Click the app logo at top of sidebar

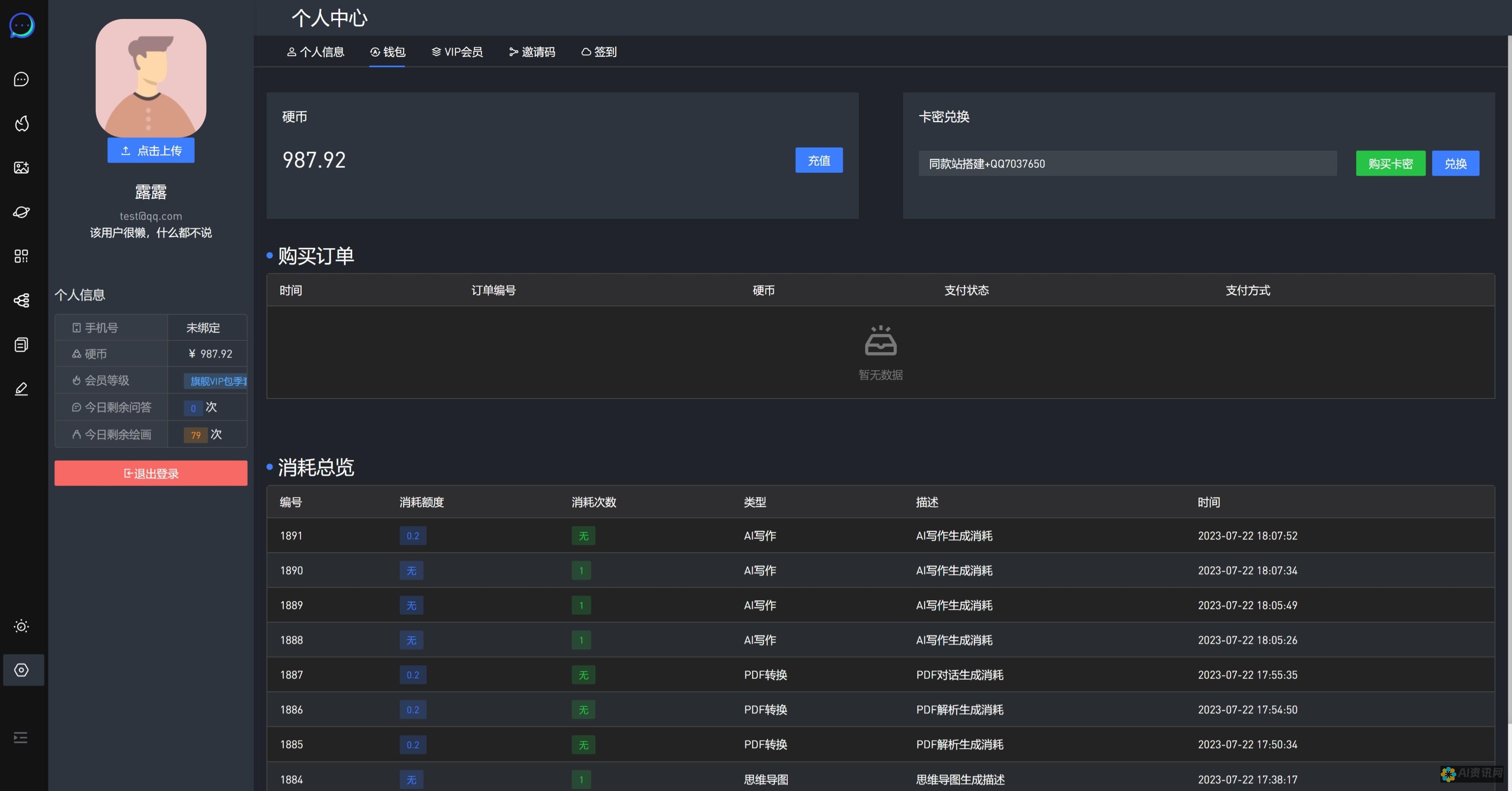point(22,25)
